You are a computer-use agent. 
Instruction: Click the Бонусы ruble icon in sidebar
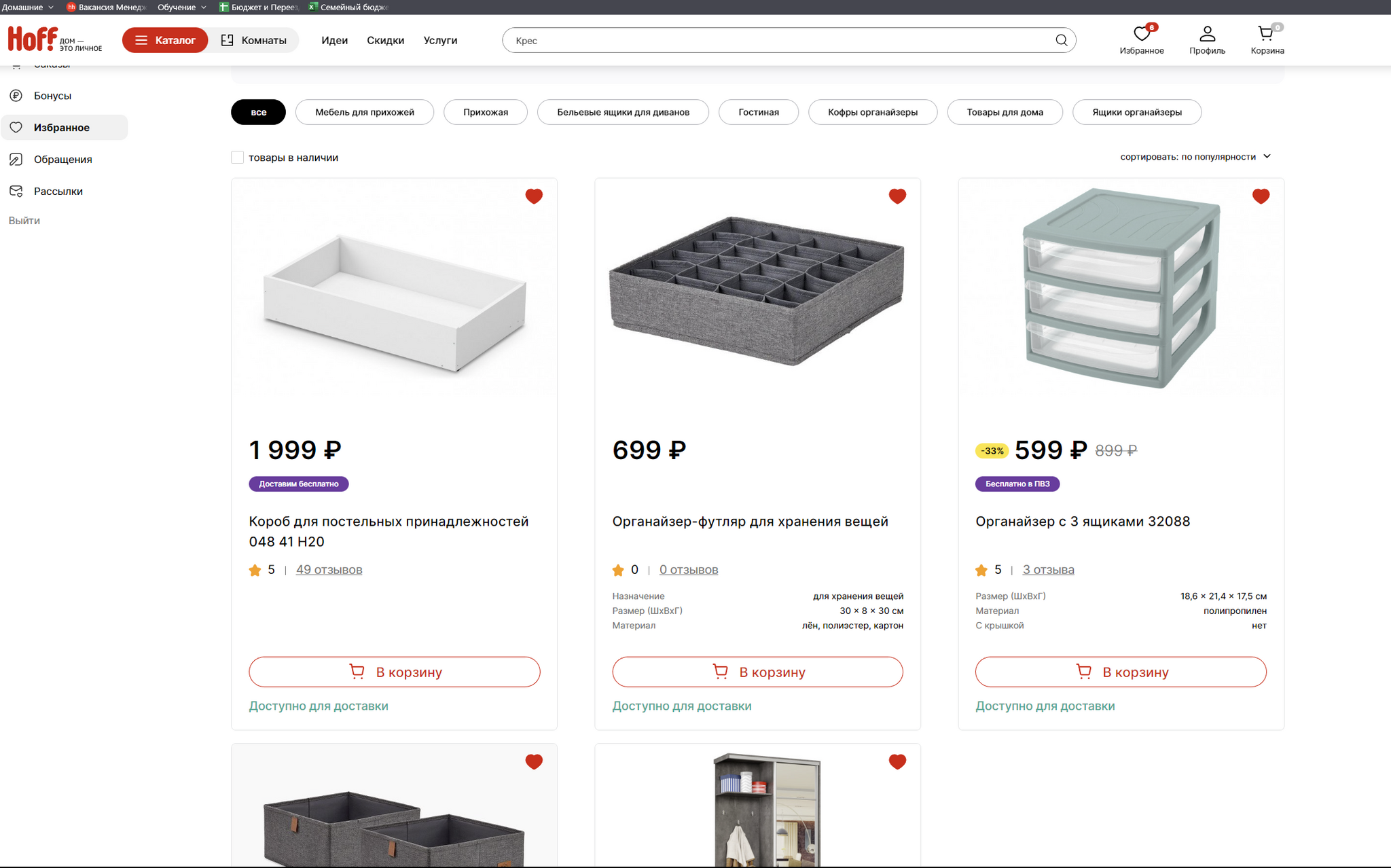(x=16, y=95)
